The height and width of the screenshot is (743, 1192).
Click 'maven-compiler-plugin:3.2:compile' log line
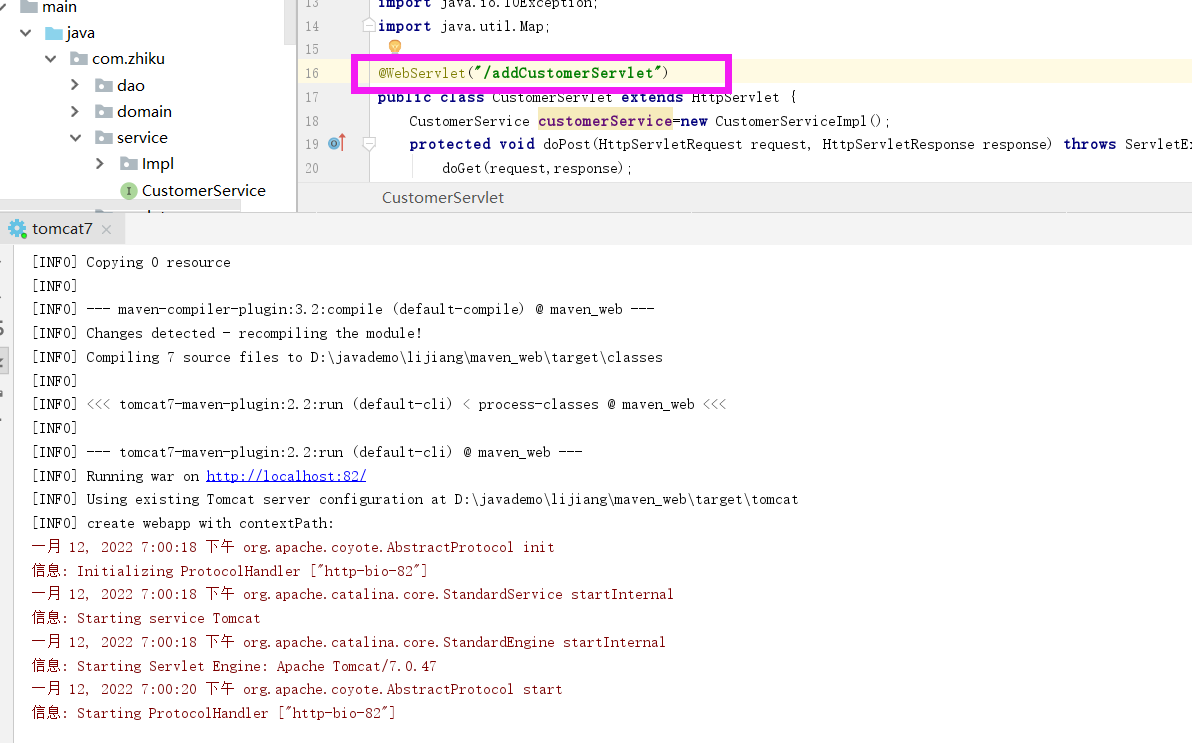tap(343, 310)
